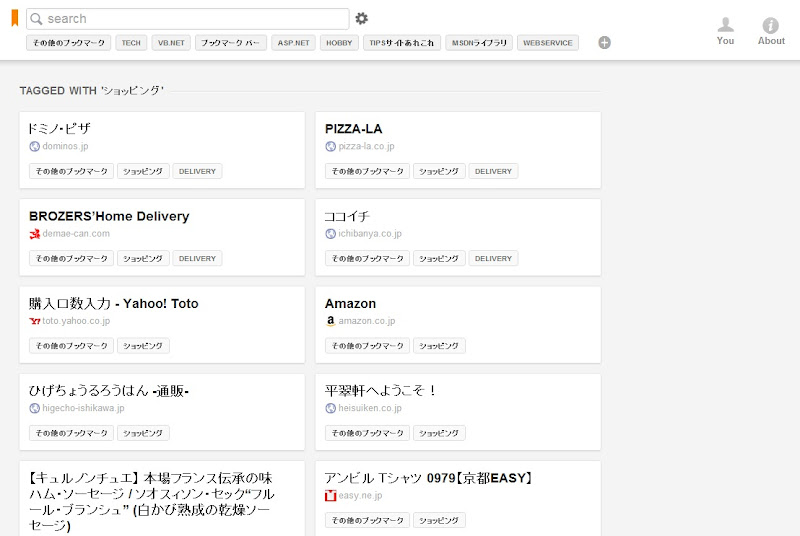The width and height of the screenshot is (800, 536).
Task: Click the amazon.co.jp URL text
Action: tap(367, 321)
